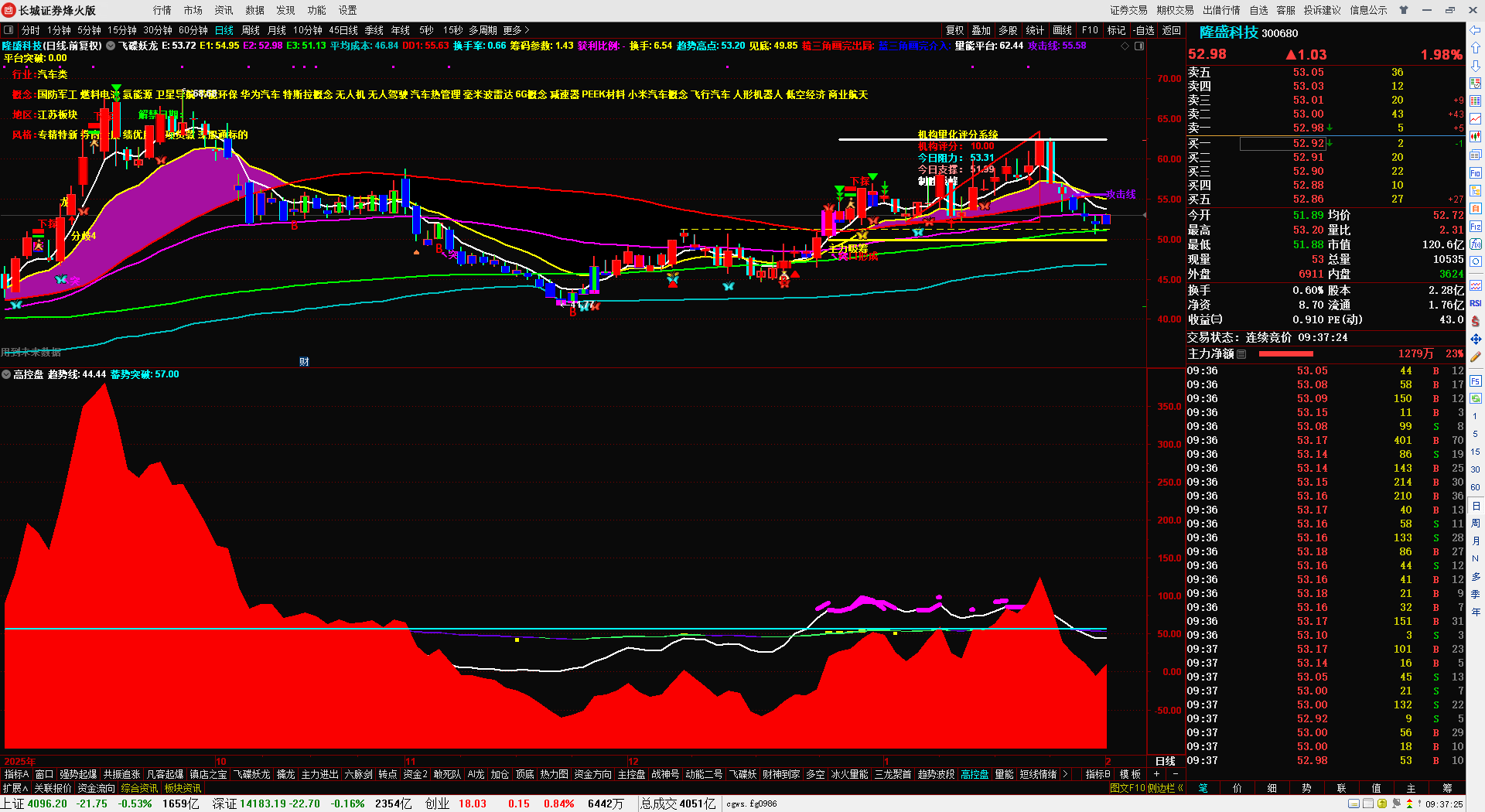Select the 飞碟妖龙 indicator tab
This screenshot has height=812, width=1485.
(x=252, y=774)
